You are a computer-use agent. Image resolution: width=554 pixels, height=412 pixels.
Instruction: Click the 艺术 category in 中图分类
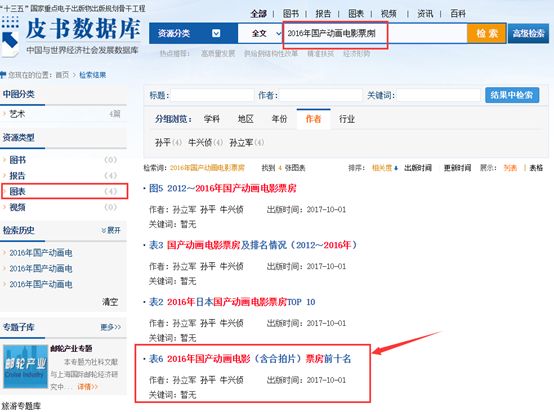(x=17, y=114)
